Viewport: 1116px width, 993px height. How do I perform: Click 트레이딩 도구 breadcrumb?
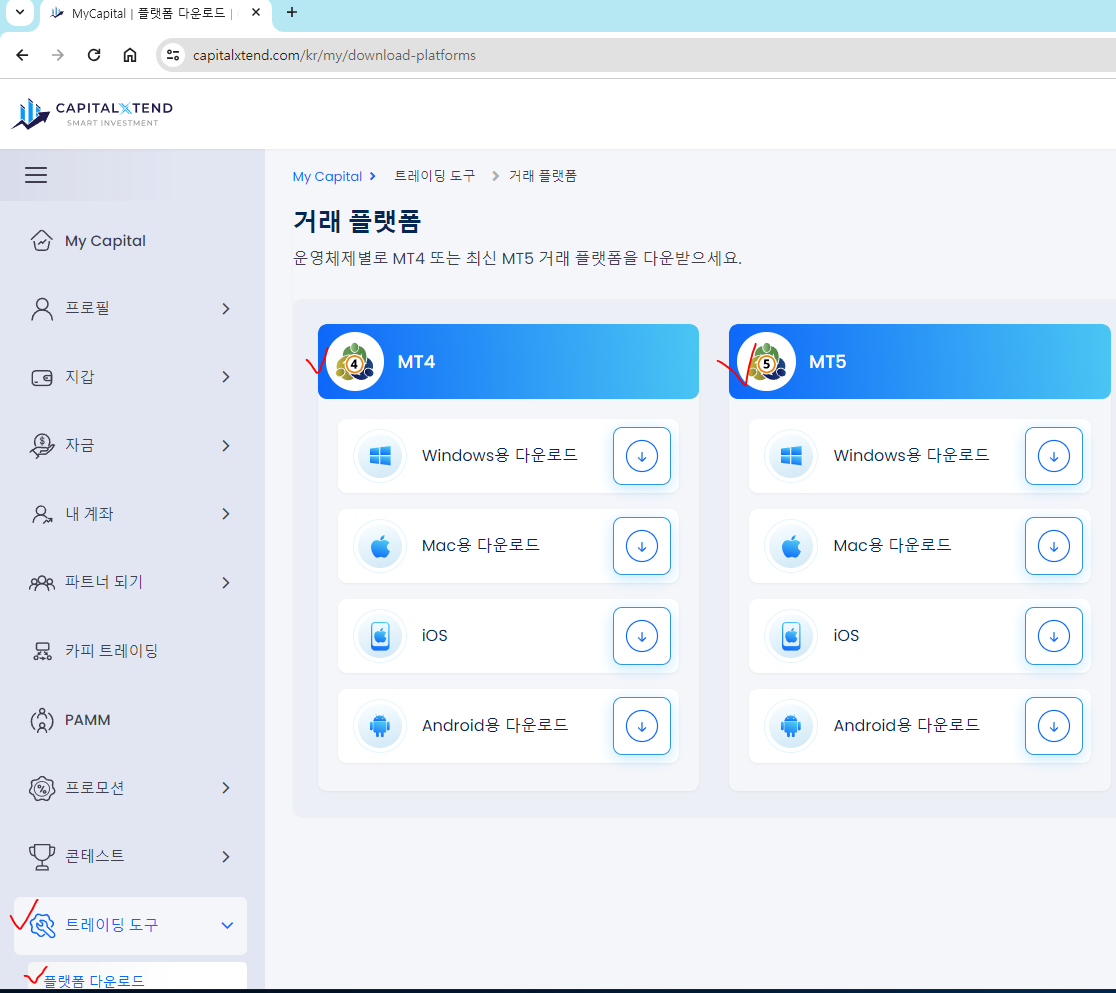(434, 176)
